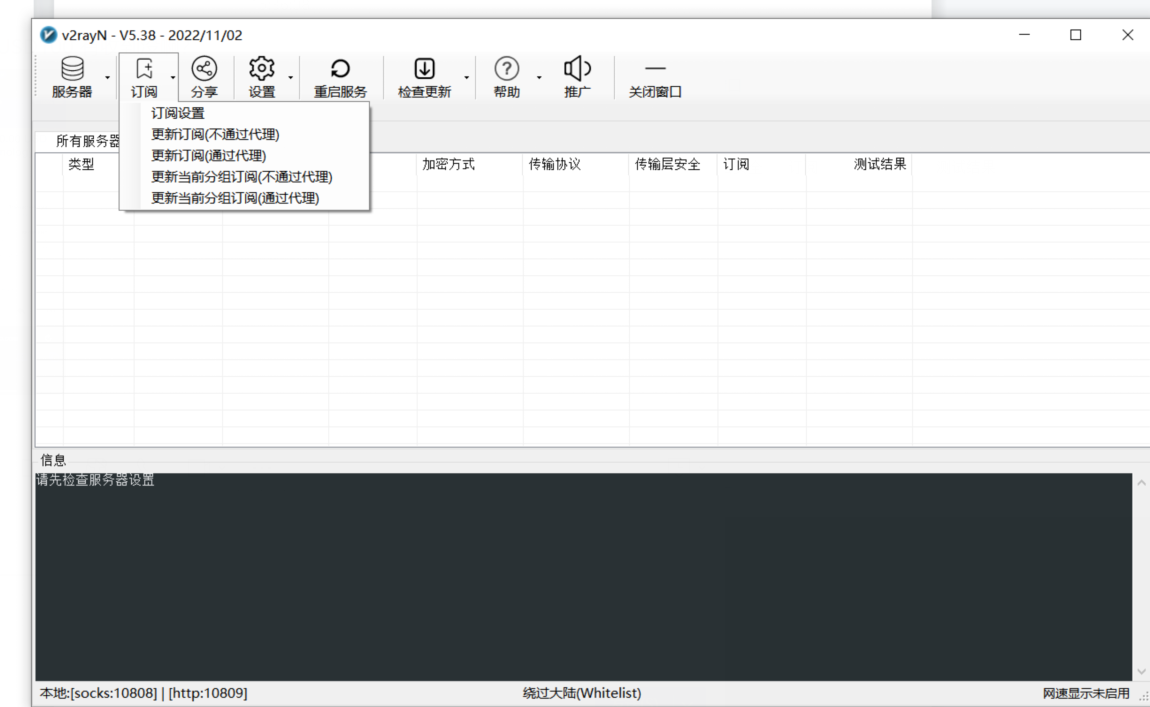
Task: Open the 分享 share icon
Action: pyautogui.click(x=204, y=69)
